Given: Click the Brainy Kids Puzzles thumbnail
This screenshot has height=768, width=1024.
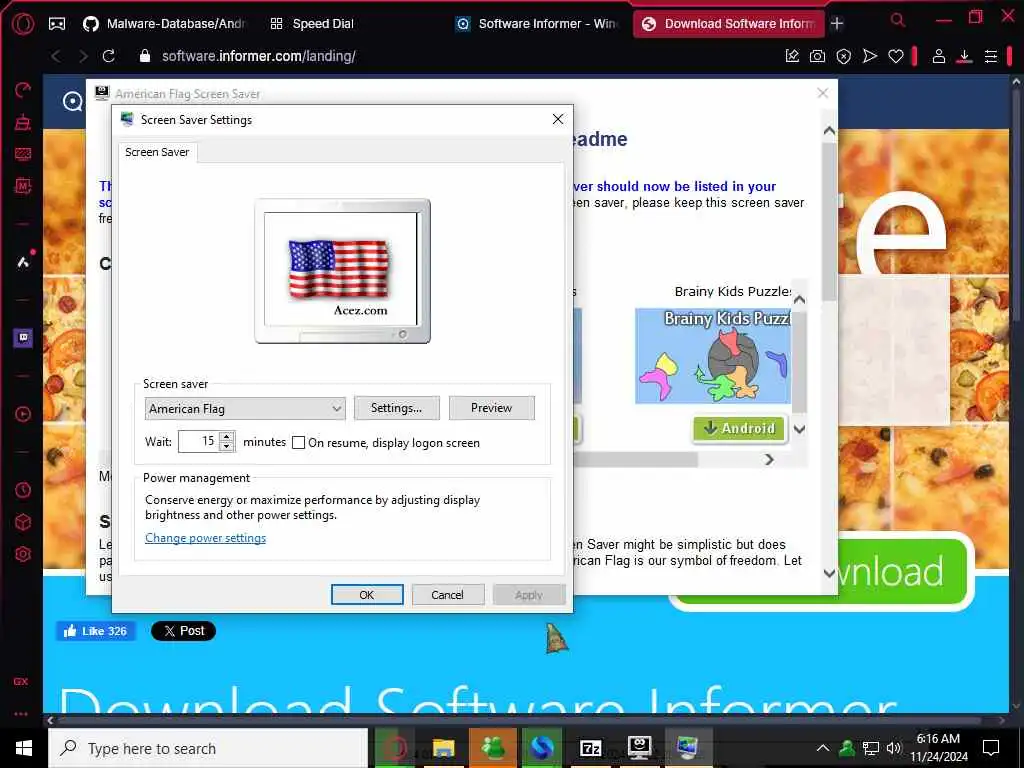Looking at the screenshot, I should click(x=712, y=356).
